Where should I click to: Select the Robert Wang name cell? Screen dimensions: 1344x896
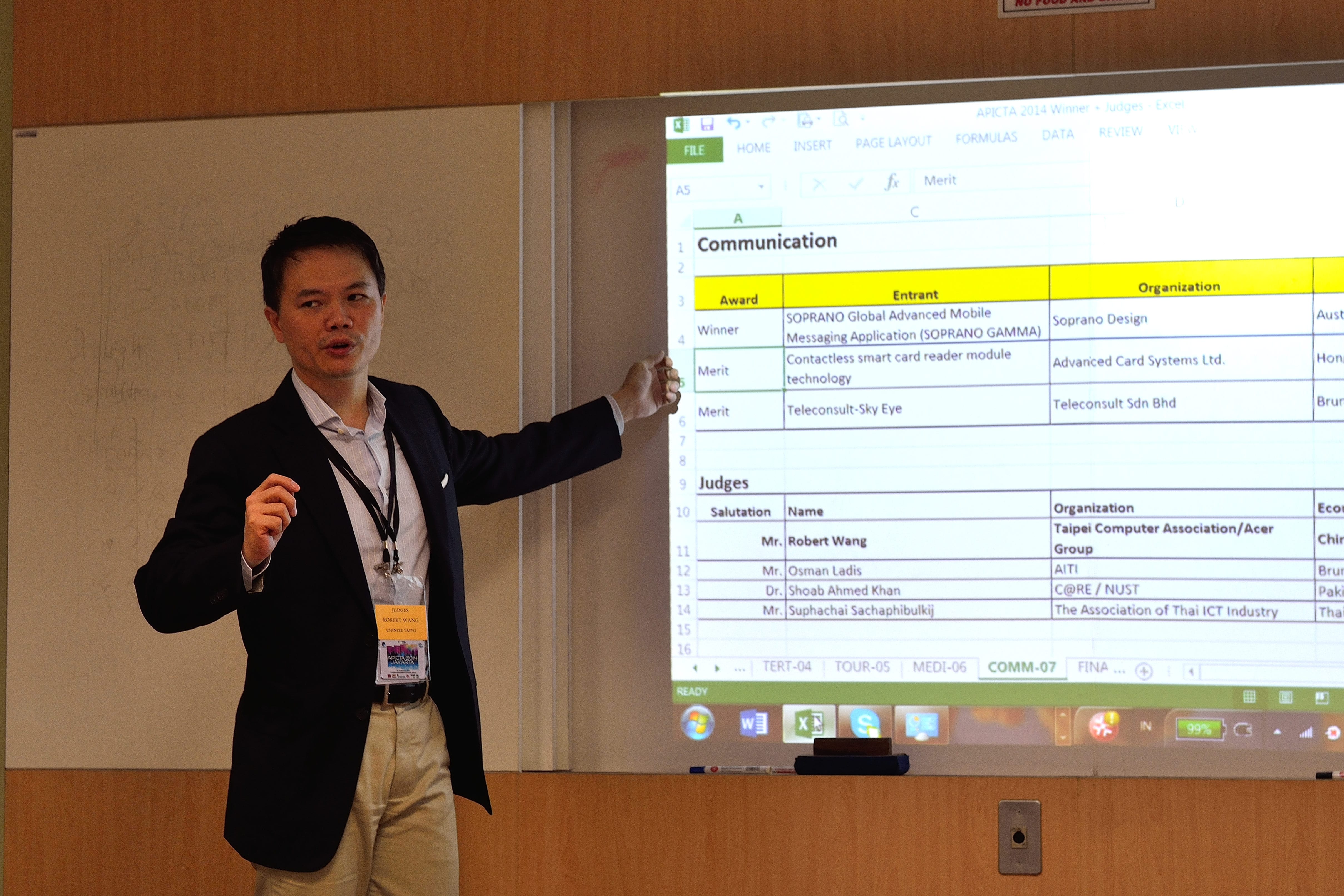click(918, 540)
